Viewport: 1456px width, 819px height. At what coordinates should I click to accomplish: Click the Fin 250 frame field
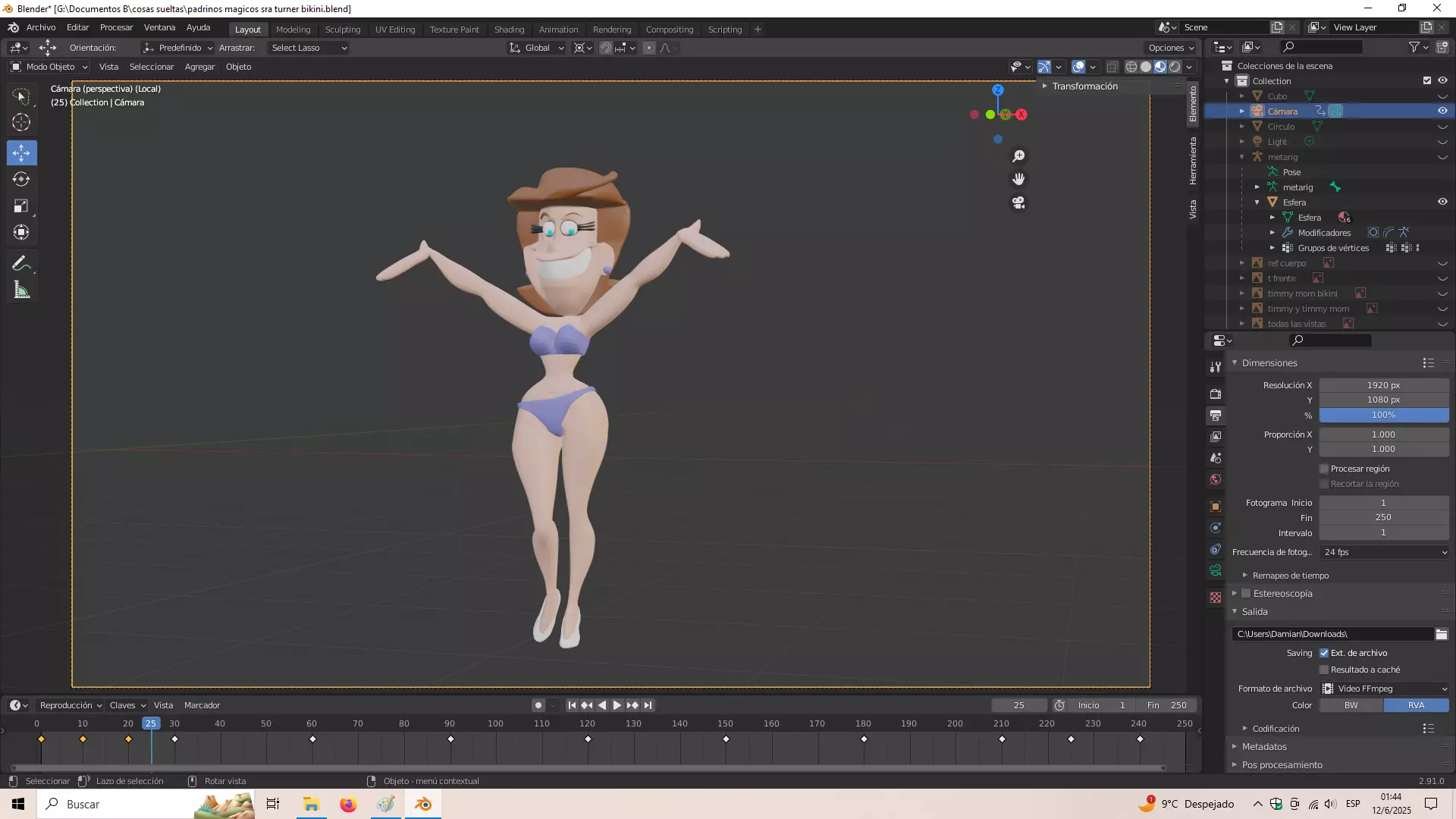pos(1167,705)
